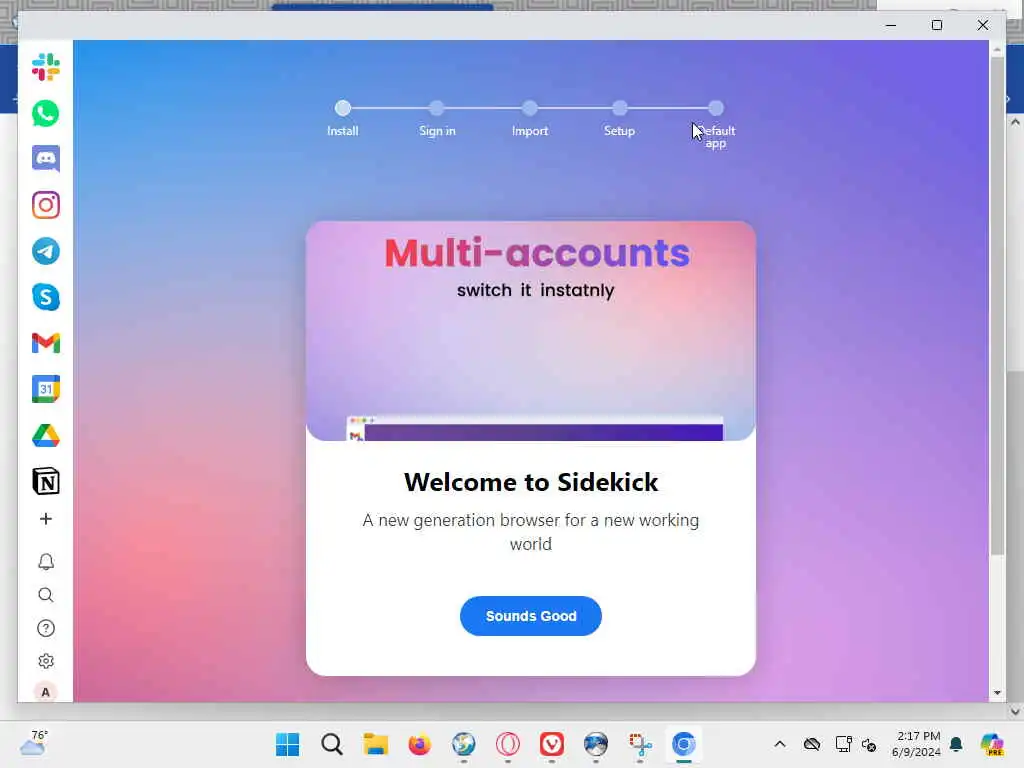Open notifications bell in sidebar
Viewport: 1024px width, 768px height.
[x=46, y=562]
